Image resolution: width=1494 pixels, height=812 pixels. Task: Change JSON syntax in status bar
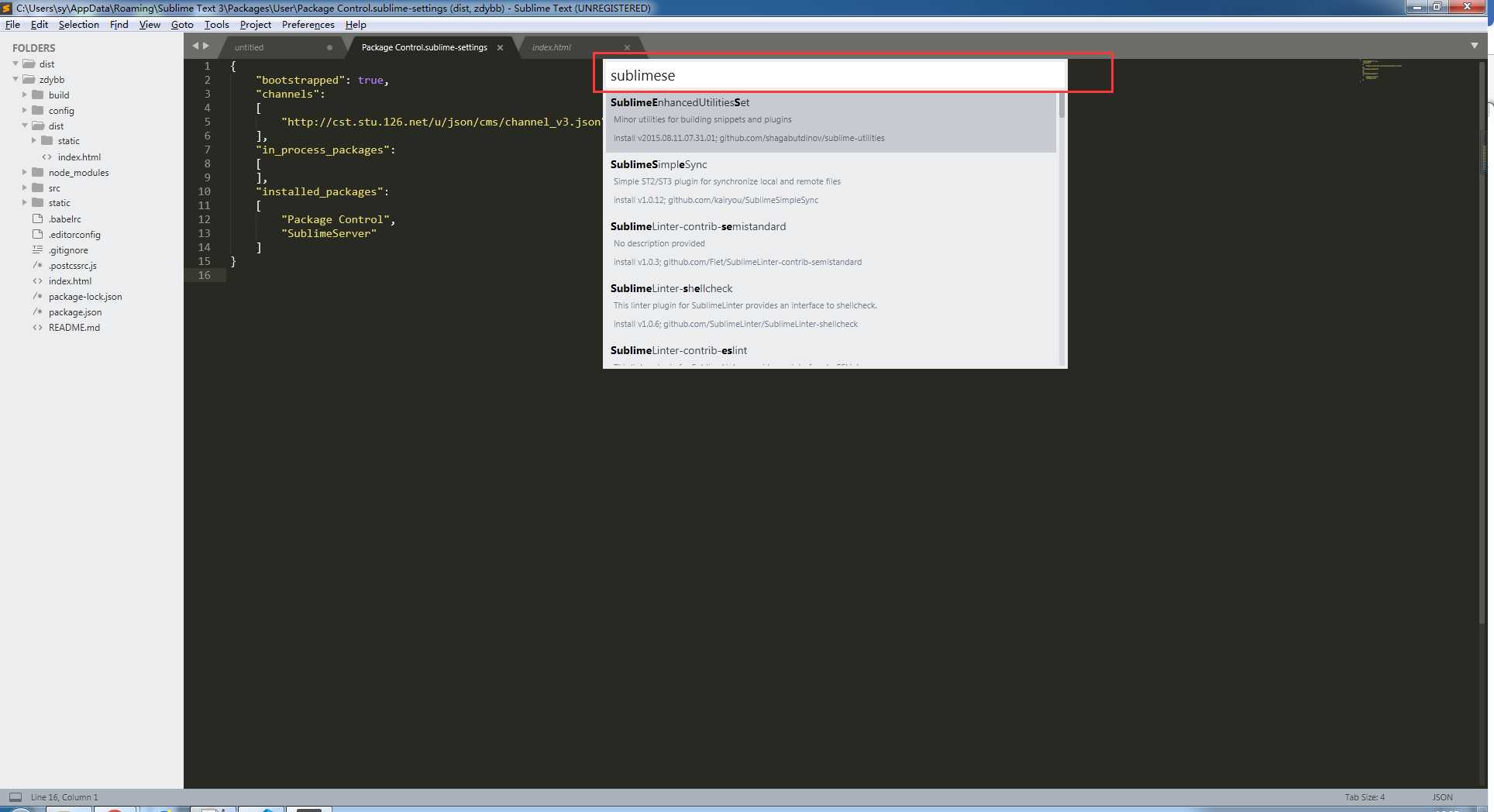point(1442,797)
